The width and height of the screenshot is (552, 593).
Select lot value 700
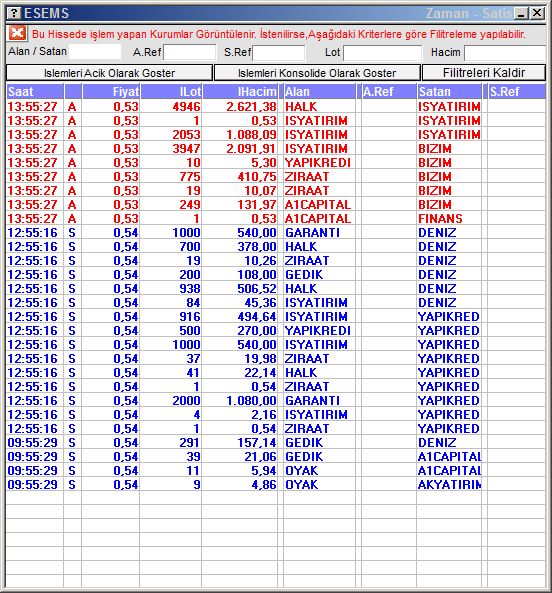tap(190, 247)
